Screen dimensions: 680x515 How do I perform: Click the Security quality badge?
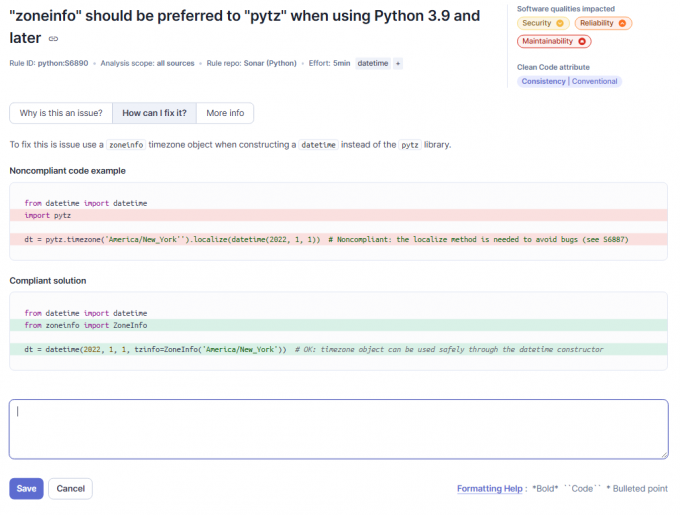tap(543, 23)
